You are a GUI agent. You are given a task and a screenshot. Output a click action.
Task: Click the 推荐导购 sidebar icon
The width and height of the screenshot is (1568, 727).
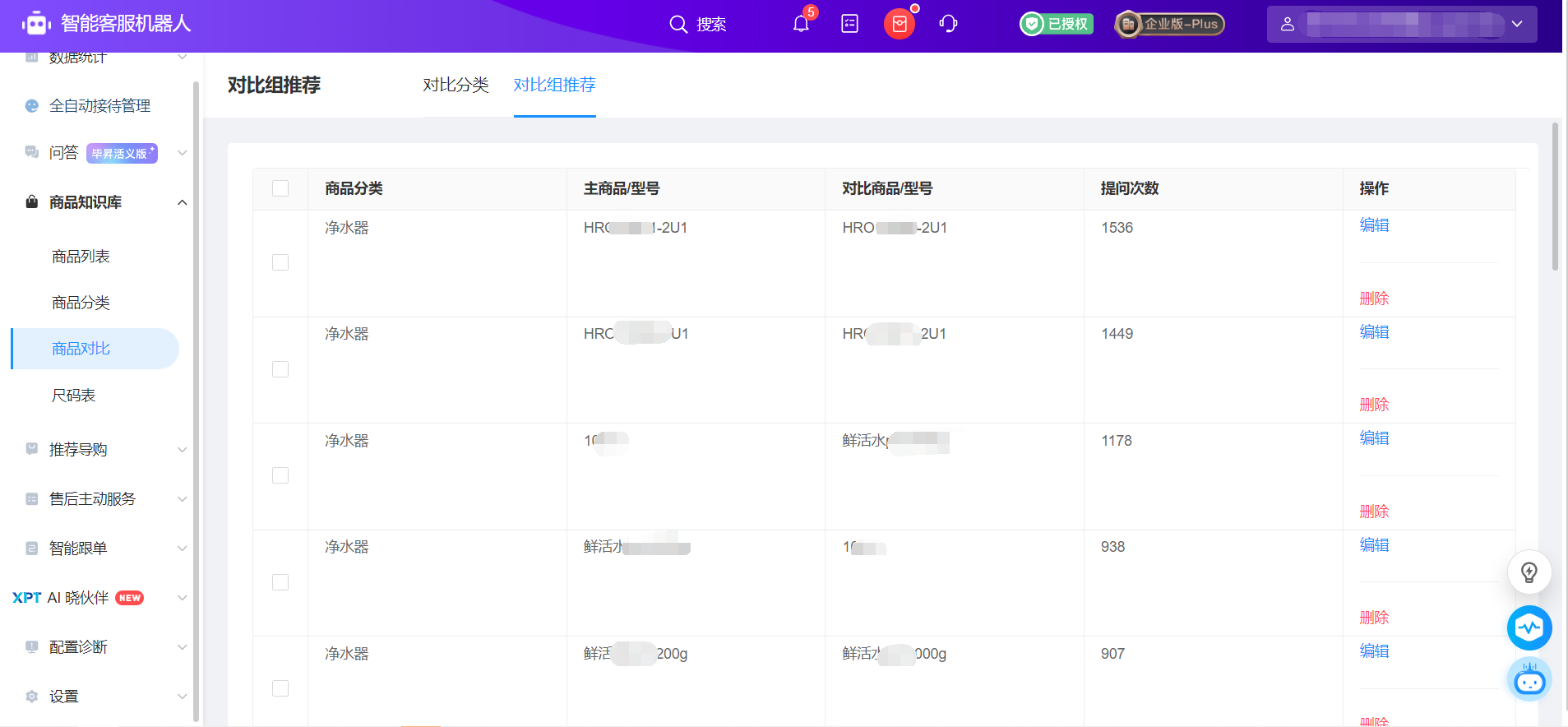point(32,449)
